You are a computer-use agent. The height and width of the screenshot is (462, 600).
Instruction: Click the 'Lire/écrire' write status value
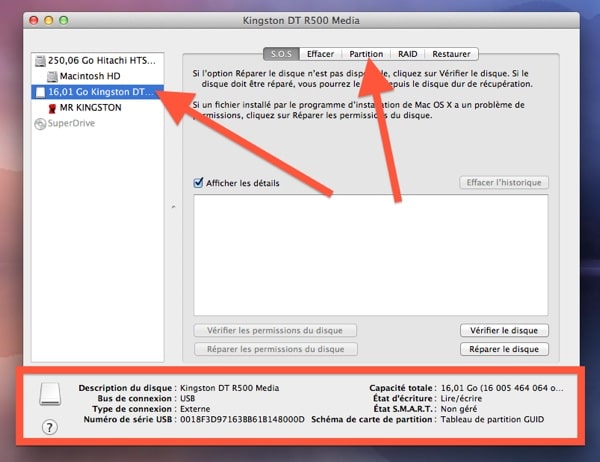pos(461,398)
